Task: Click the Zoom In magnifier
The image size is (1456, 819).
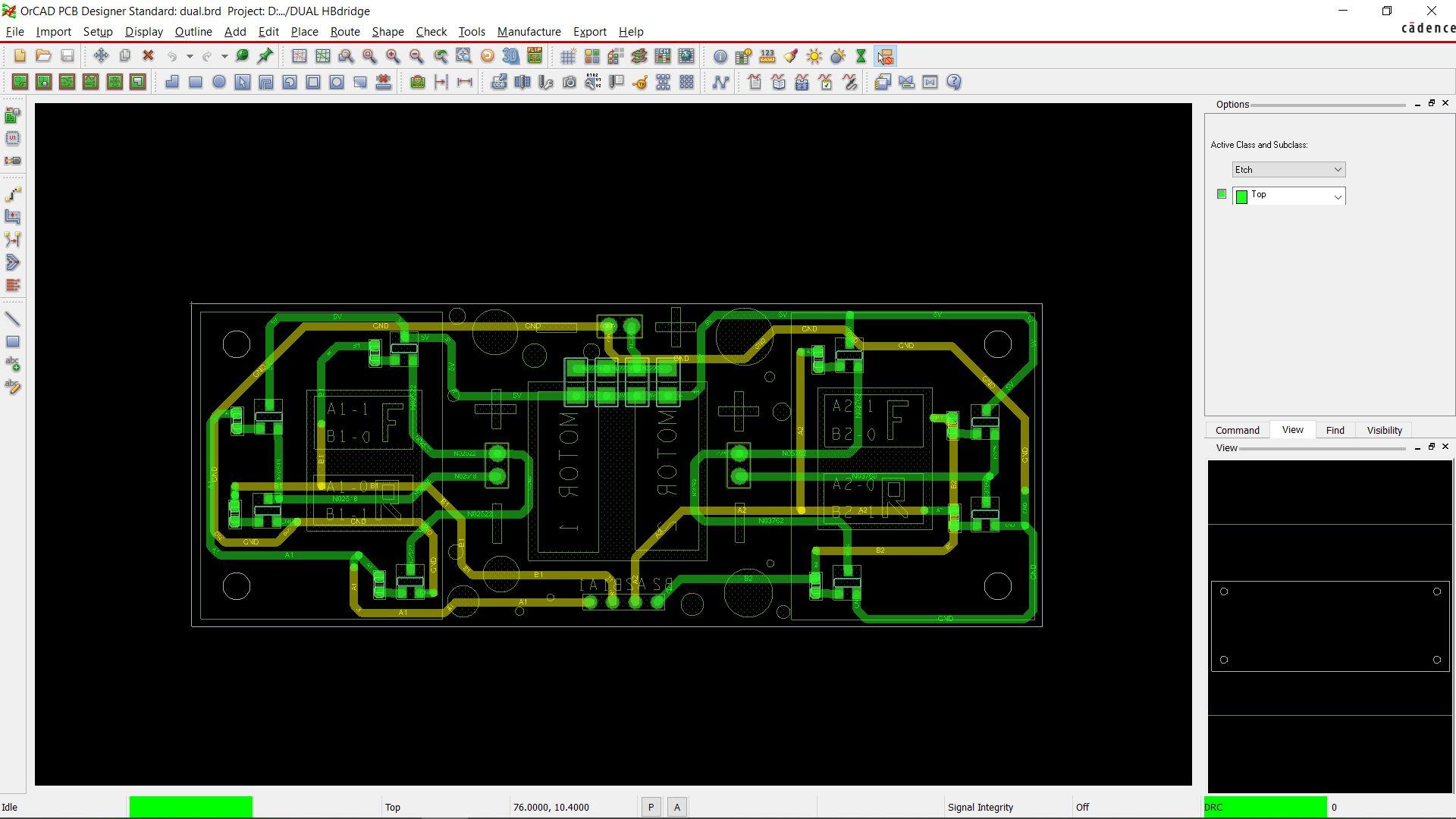Action: coord(393,56)
